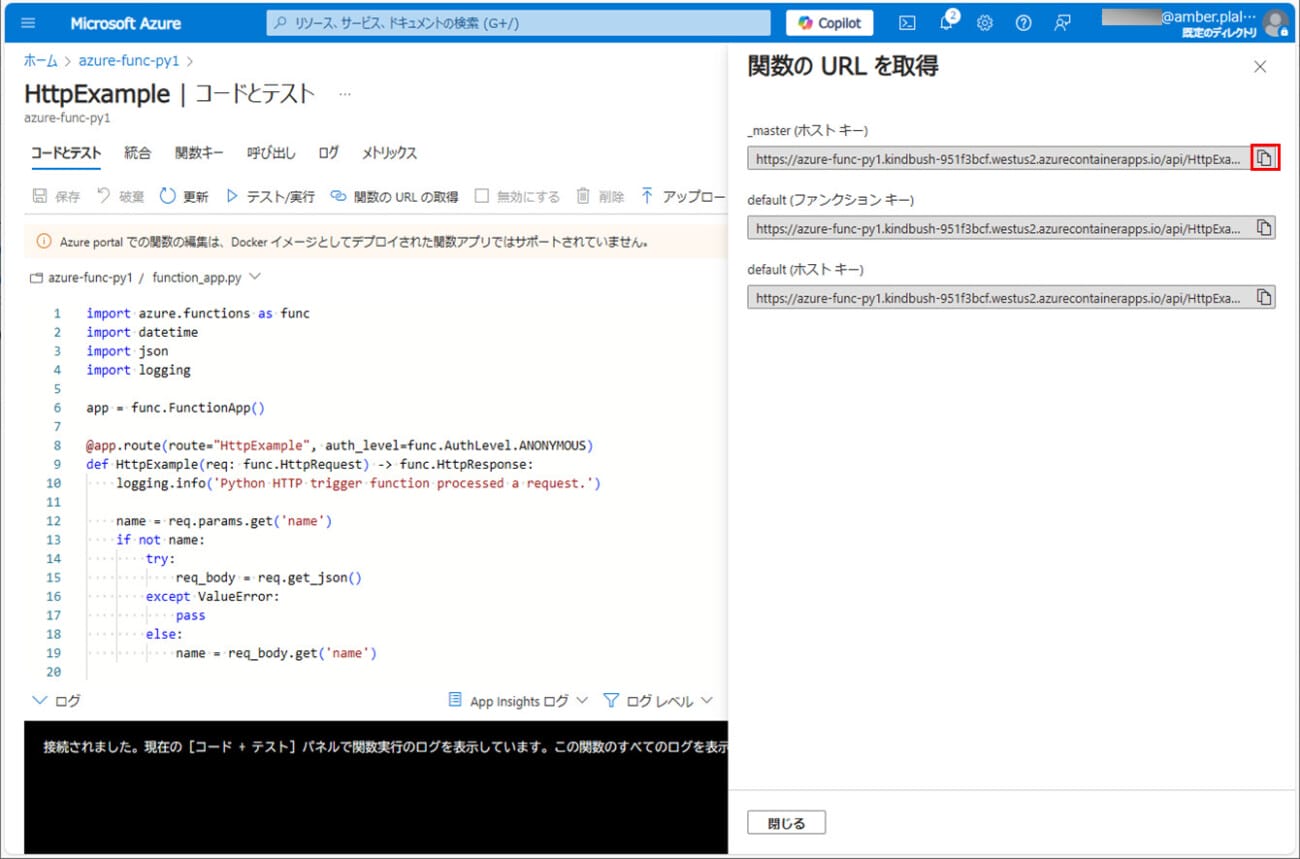The image size is (1300, 859).
Task: Open the Azure portal hamburger menu
Action: click(27, 23)
